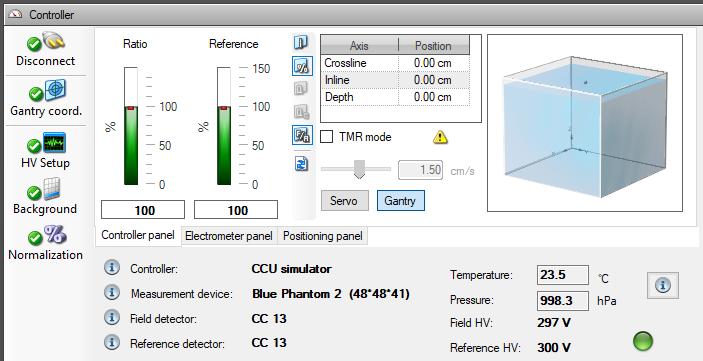Screen dimensions: 703x361
Task: Click the speed slider thumb
Action: click(360, 169)
